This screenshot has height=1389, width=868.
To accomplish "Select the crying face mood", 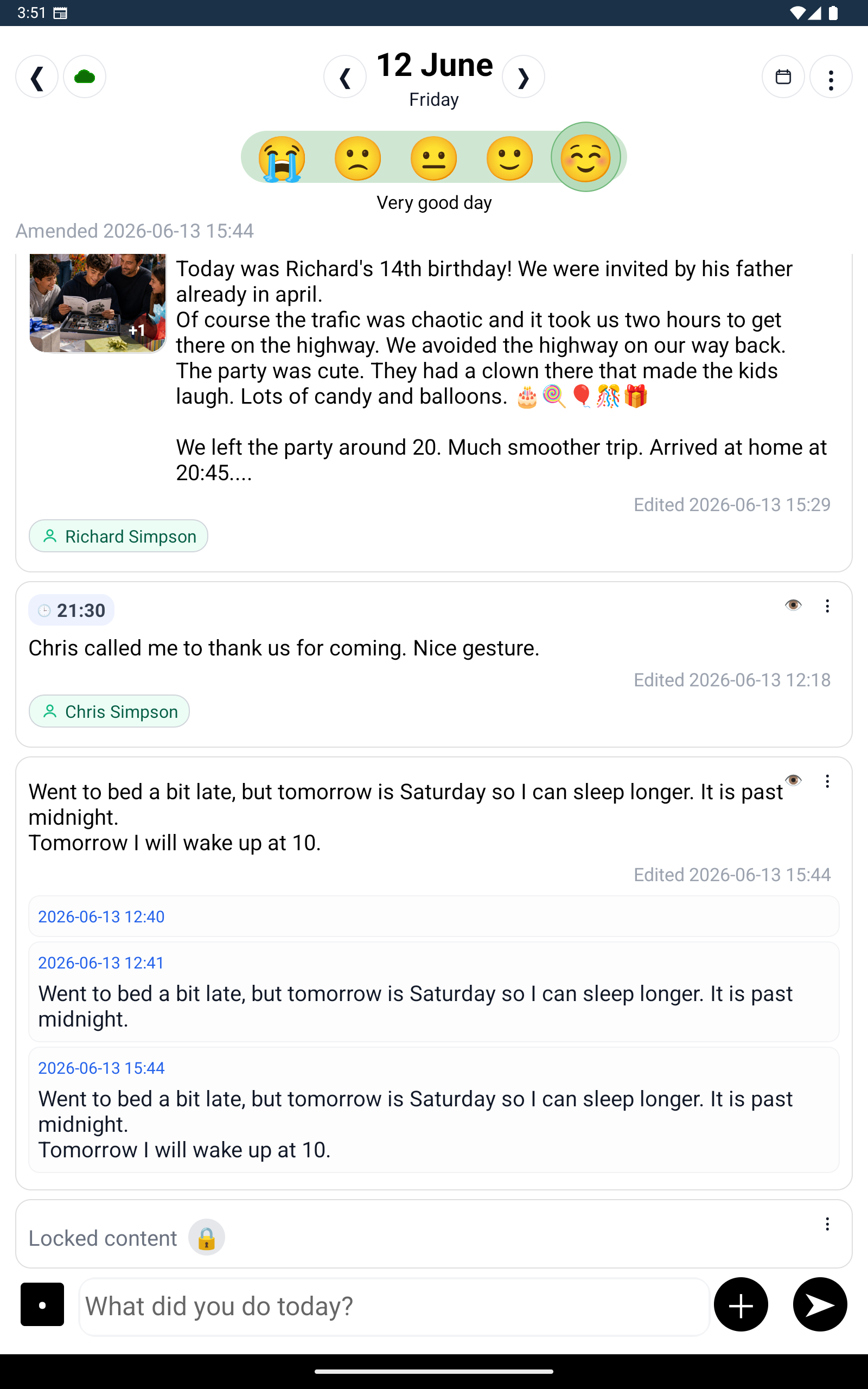I will click(282, 158).
